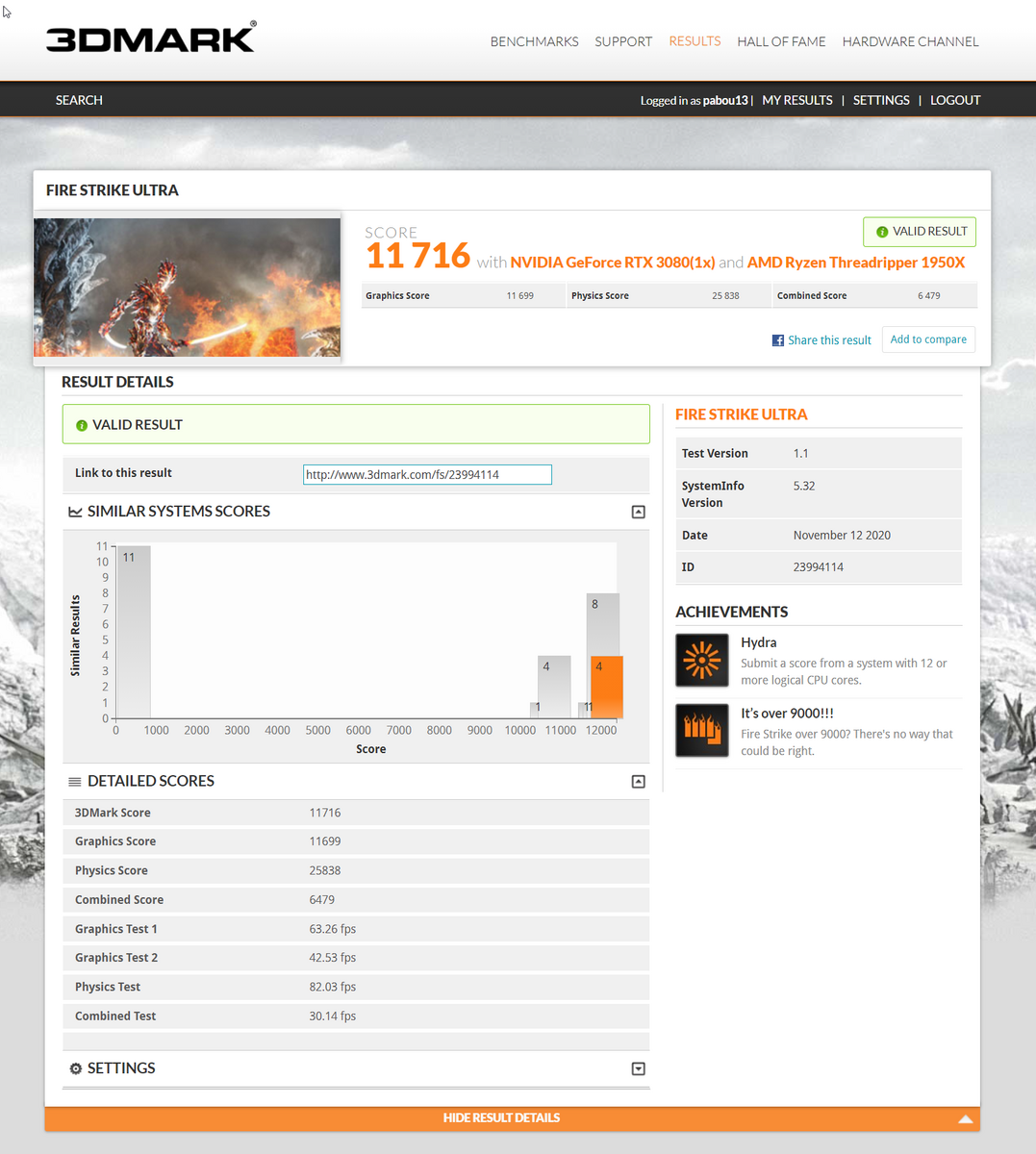
Task: Click the tall chart bar labeled 11
Action: point(134,632)
